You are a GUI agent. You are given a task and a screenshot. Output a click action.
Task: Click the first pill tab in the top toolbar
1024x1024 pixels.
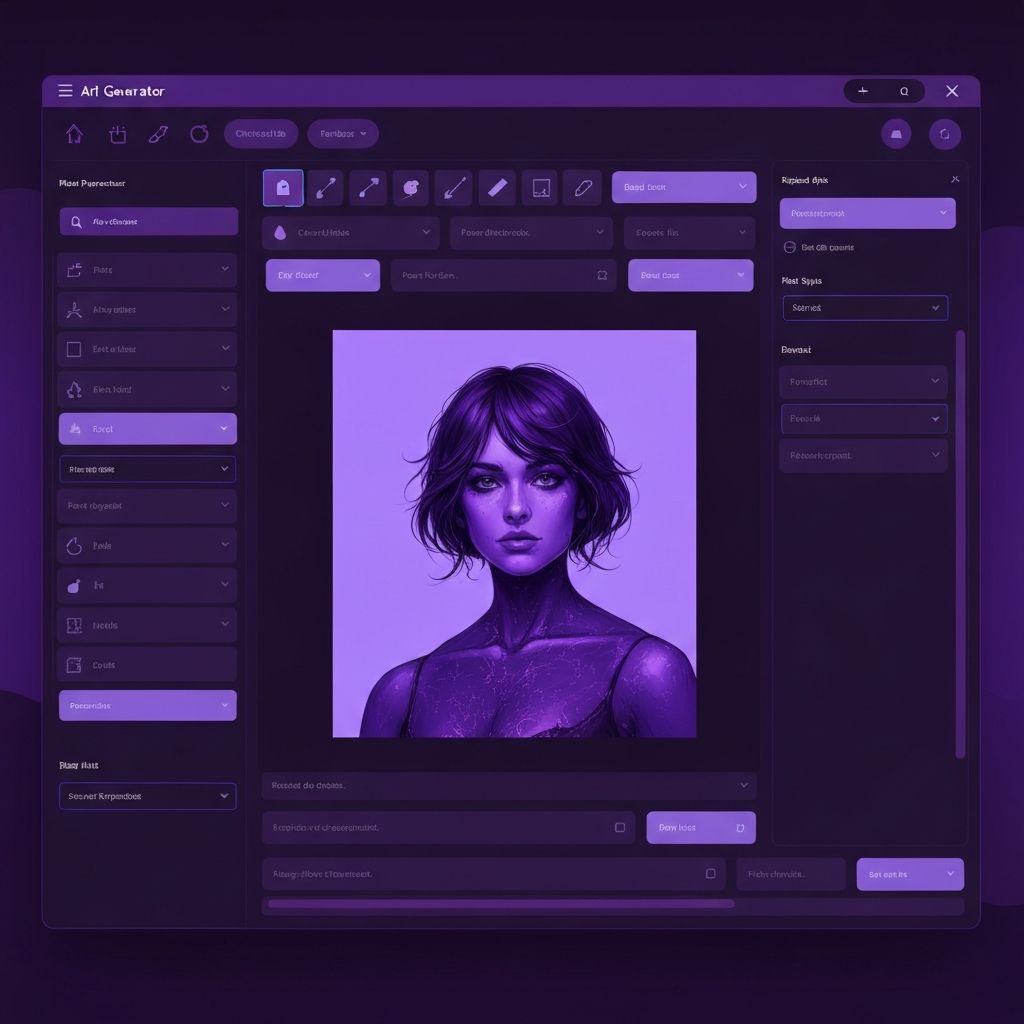point(261,134)
